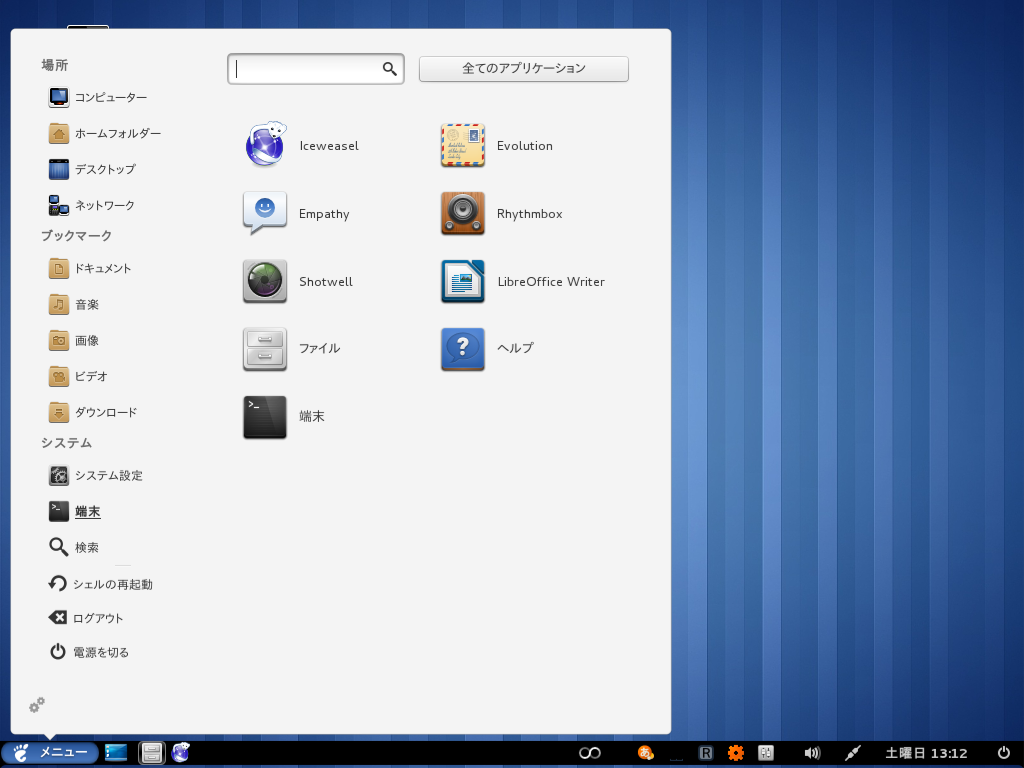
Task: Open ビデオ videos bookmark folder
Action: pyautogui.click(x=78, y=376)
